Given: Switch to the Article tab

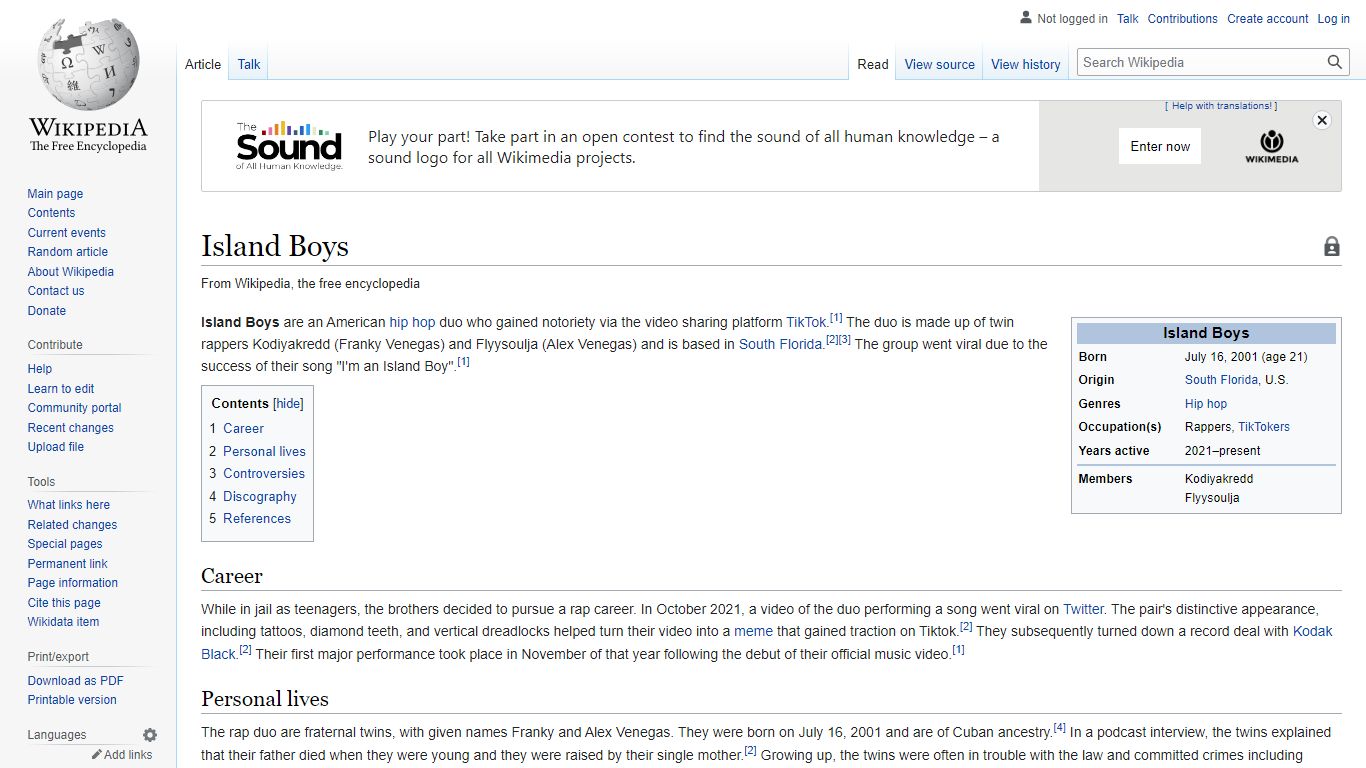Looking at the screenshot, I should click(203, 64).
